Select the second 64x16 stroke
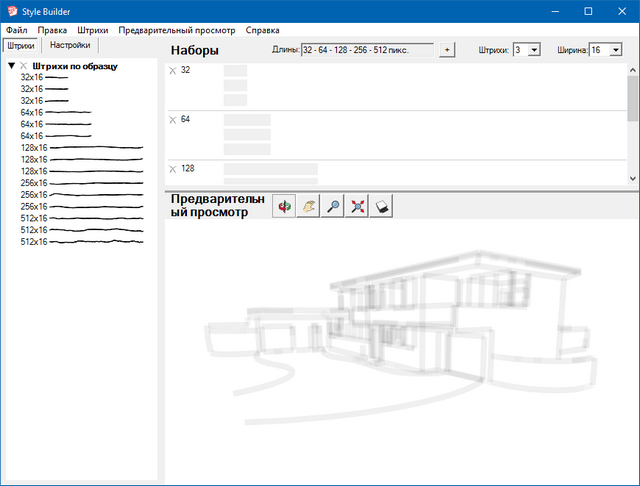This screenshot has width=640, height=486. pyautogui.click(x=56, y=124)
